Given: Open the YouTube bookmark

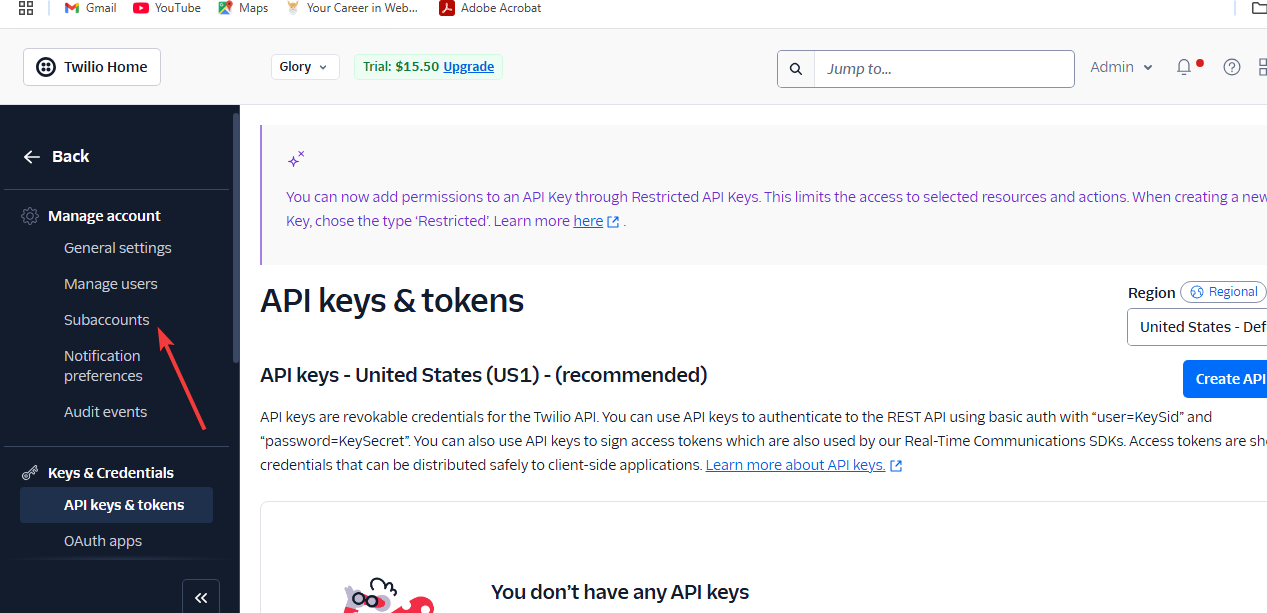Looking at the screenshot, I should (x=167, y=8).
